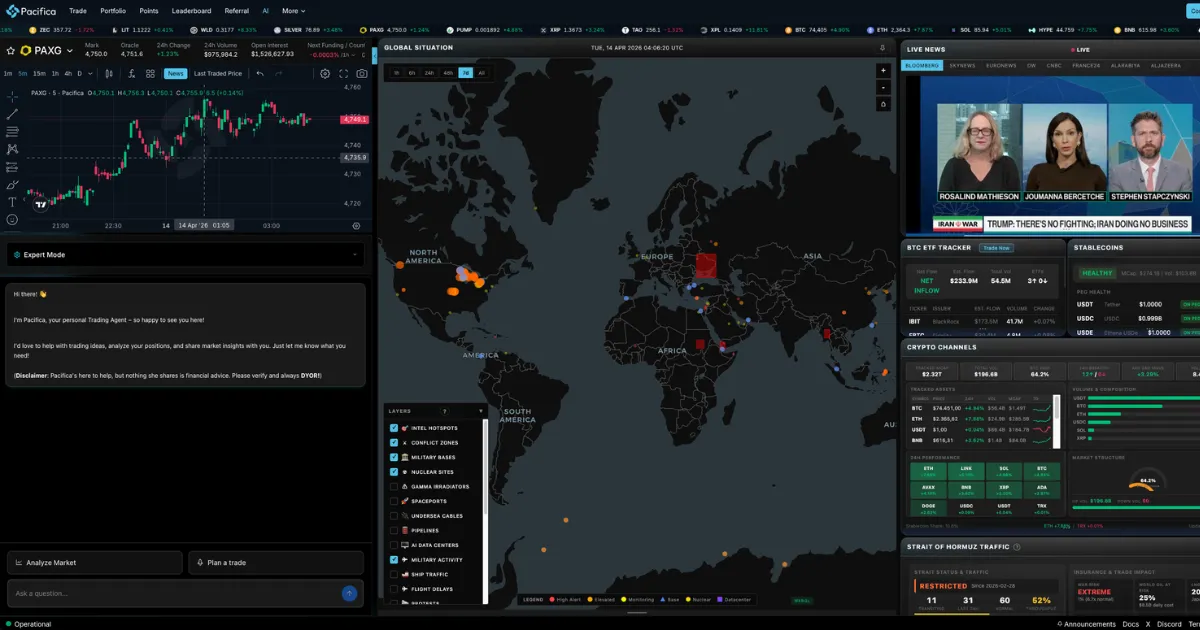The height and width of the screenshot is (630, 1200).
Task: Enable the Spaceports layer
Action: click(394, 501)
